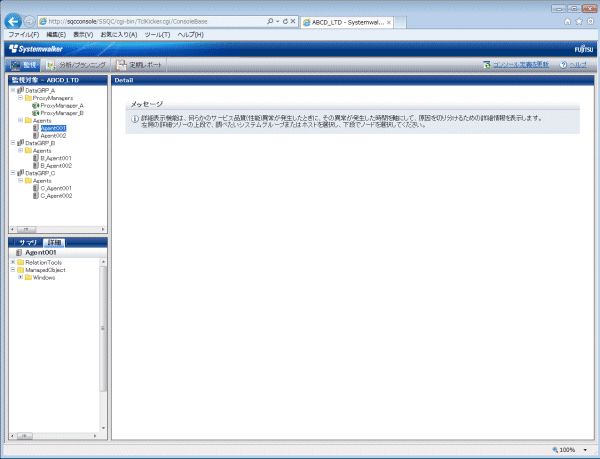Click the browser address bar URL
Image resolution: width=600 pixels, height=459 pixels.
click(x=150, y=20)
